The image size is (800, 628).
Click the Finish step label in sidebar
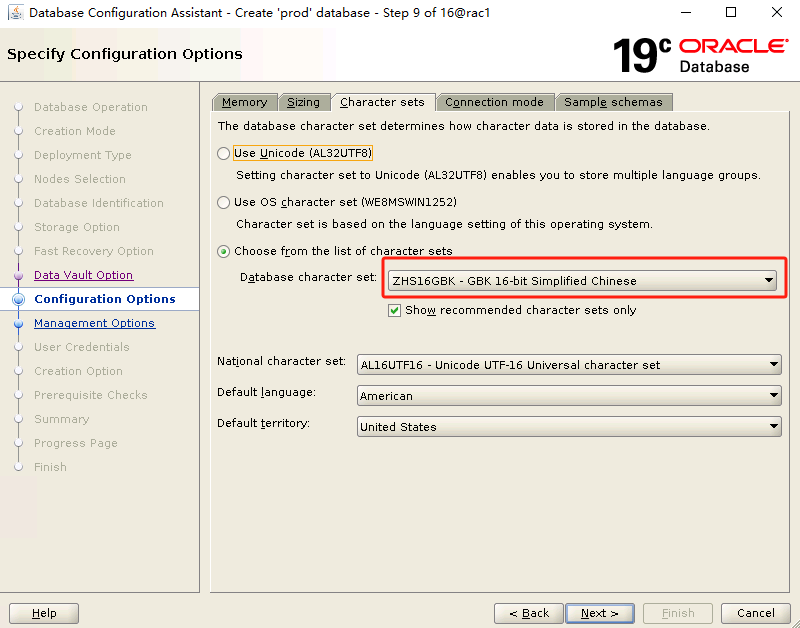click(x=51, y=467)
